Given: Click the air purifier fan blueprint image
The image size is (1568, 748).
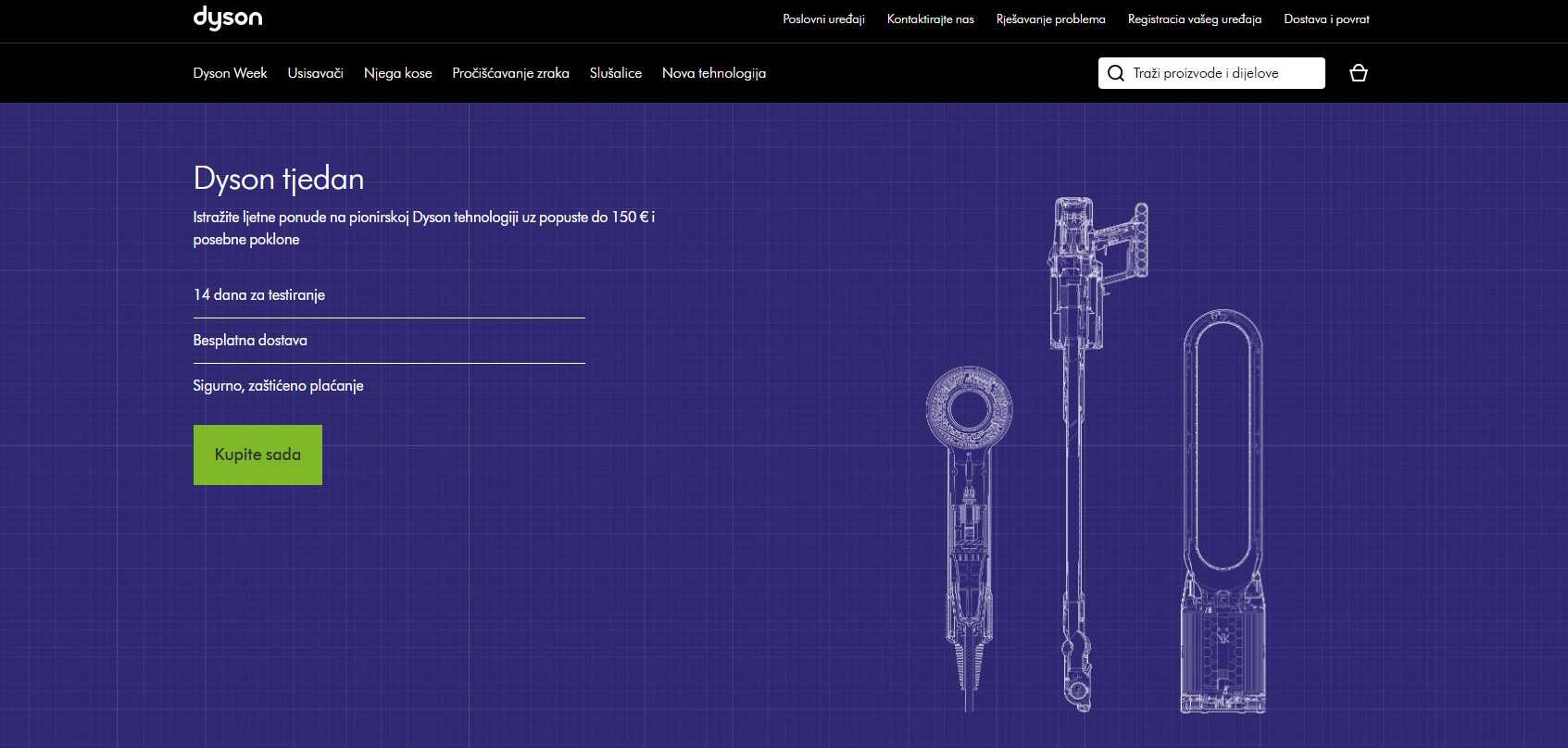Looking at the screenshot, I should point(1223,511).
